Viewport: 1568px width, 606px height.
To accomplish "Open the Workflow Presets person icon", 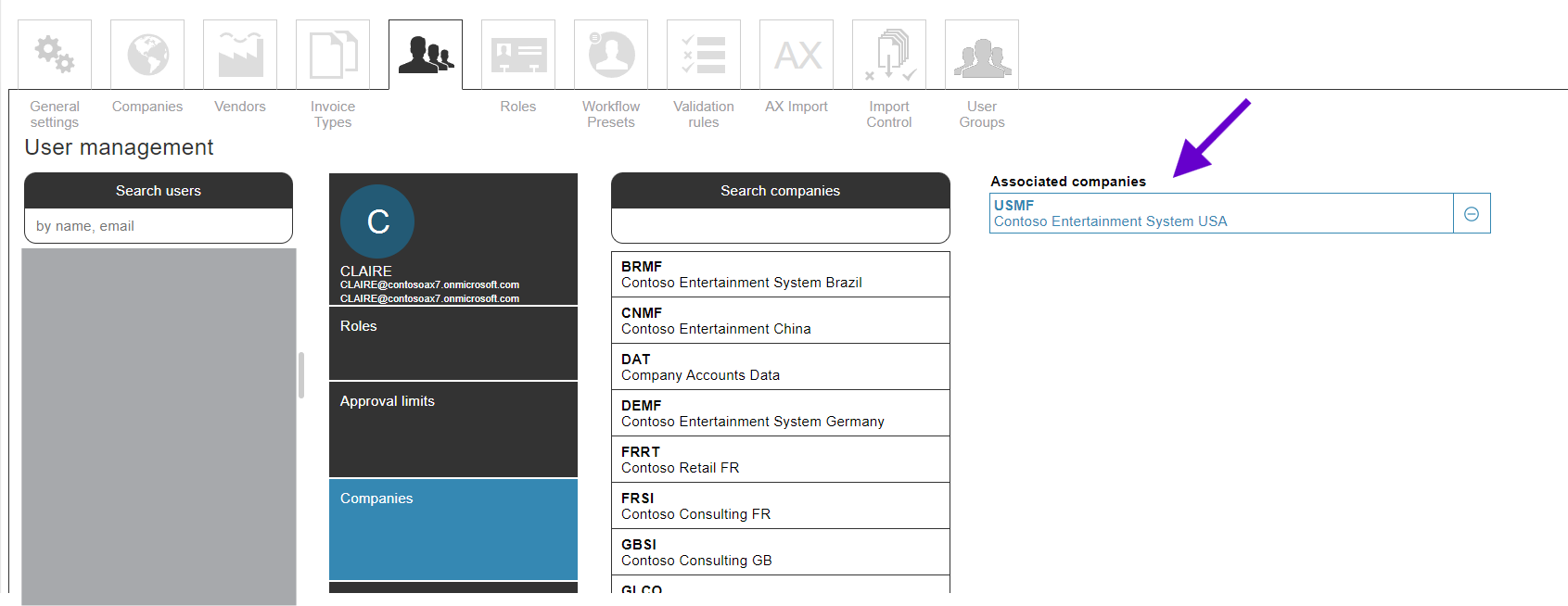I will [611, 55].
